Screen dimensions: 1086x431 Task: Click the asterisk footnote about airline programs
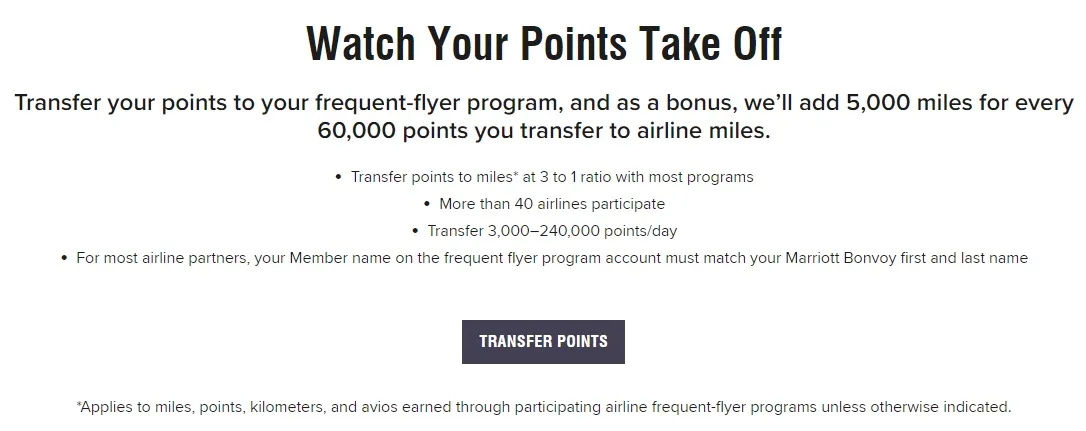[x=544, y=407]
